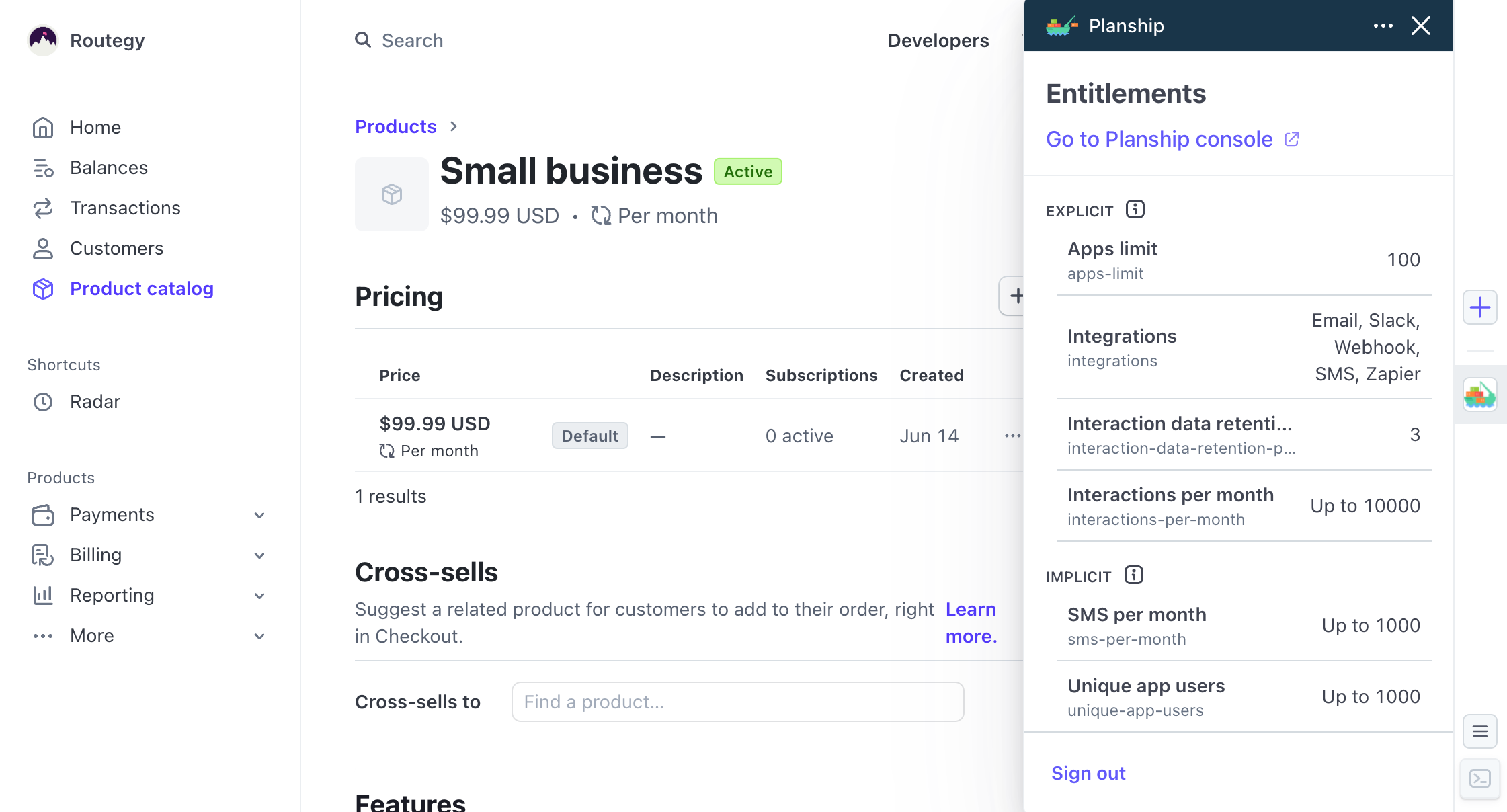
Task: Open Go to Planship console link
Action: point(1159,139)
